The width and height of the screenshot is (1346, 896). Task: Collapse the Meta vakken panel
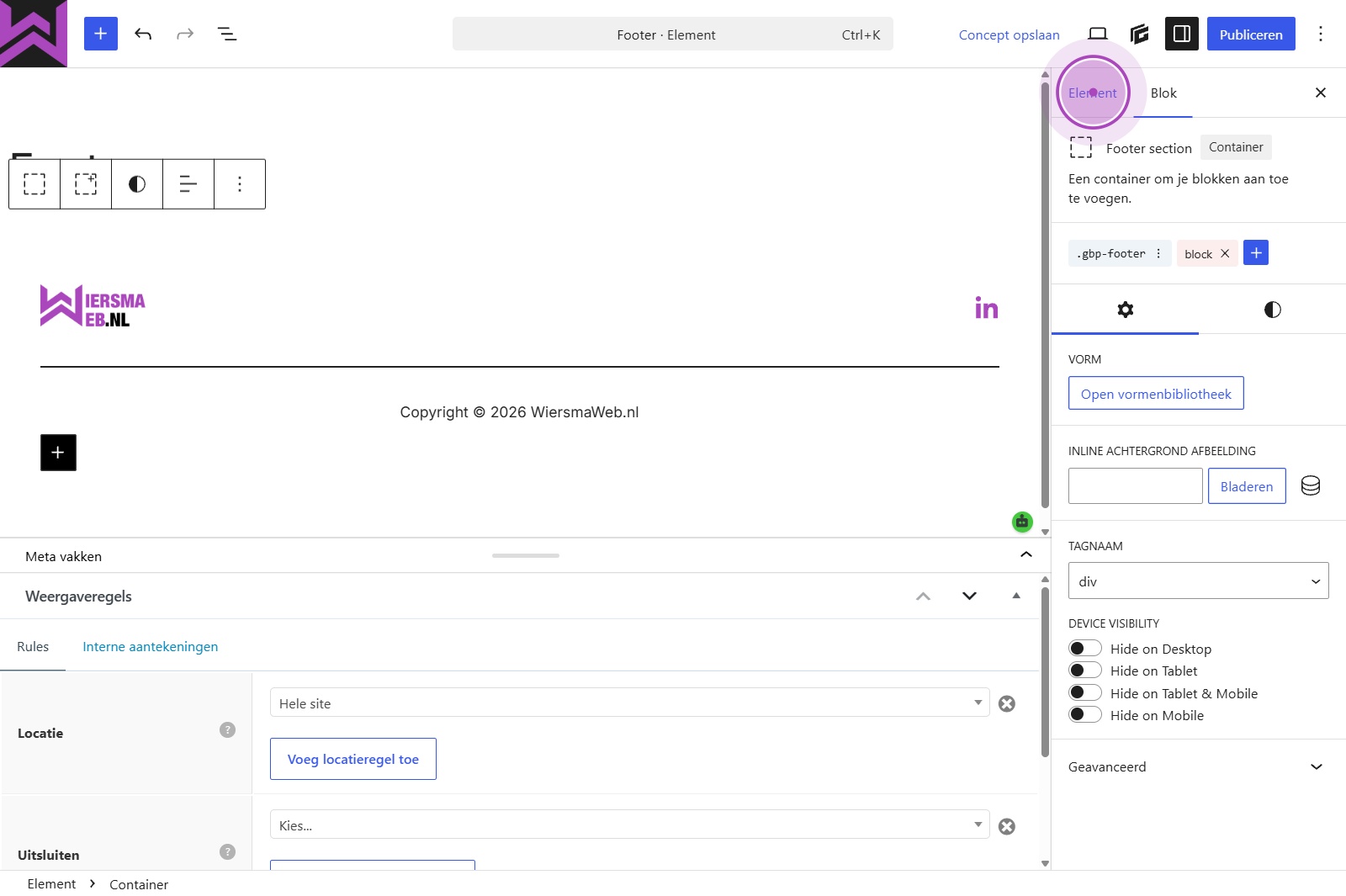point(1026,554)
